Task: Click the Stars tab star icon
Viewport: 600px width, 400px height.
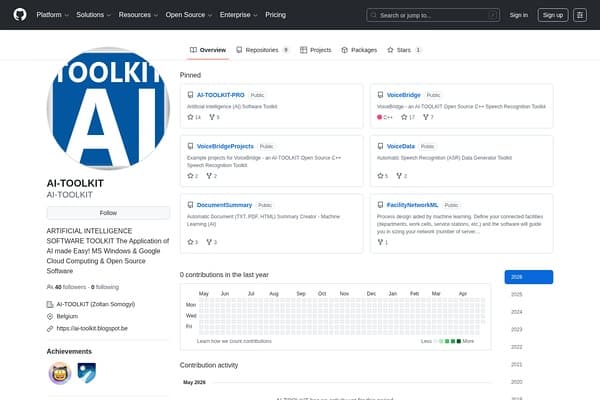Action: pyautogui.click(x=390, y=50)
